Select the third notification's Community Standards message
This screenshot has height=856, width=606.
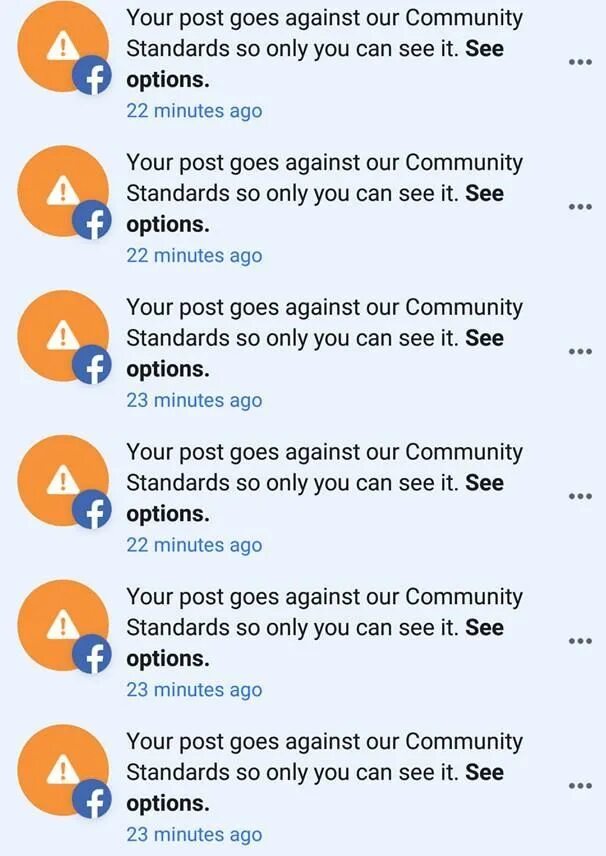(x=324, y=338)
